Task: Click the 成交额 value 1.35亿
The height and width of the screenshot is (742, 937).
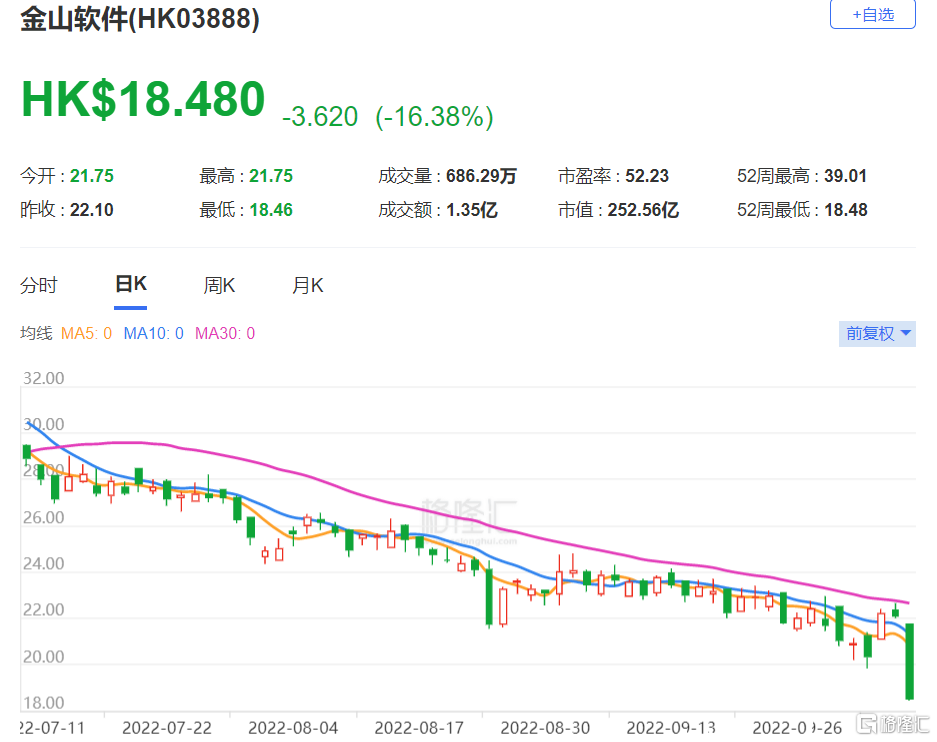Action: pos(471,210)
